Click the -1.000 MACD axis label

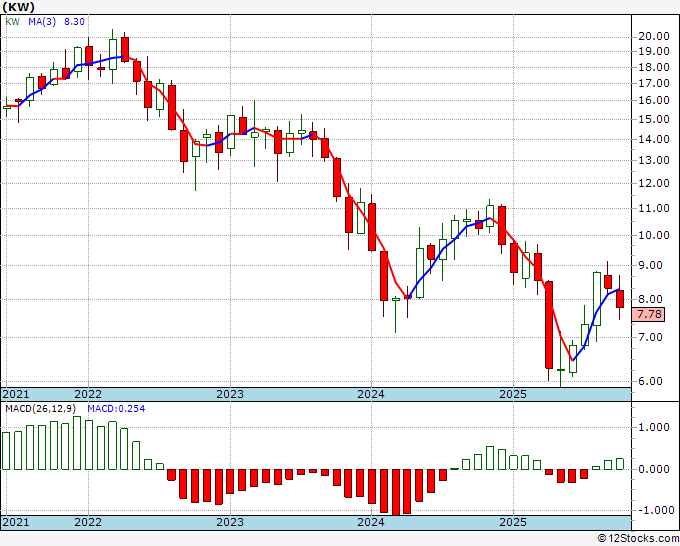tap(651, 510)
